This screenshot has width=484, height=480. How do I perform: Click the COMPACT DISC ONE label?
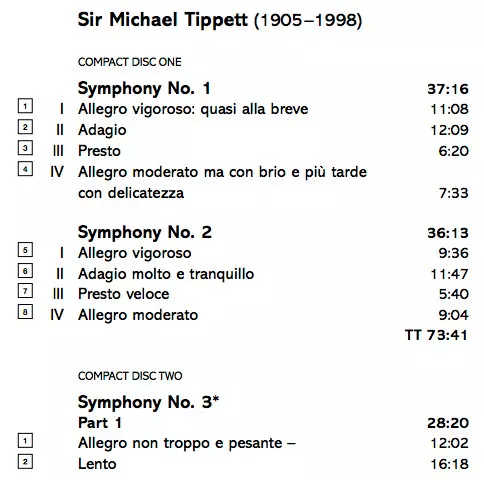point(130,62)
